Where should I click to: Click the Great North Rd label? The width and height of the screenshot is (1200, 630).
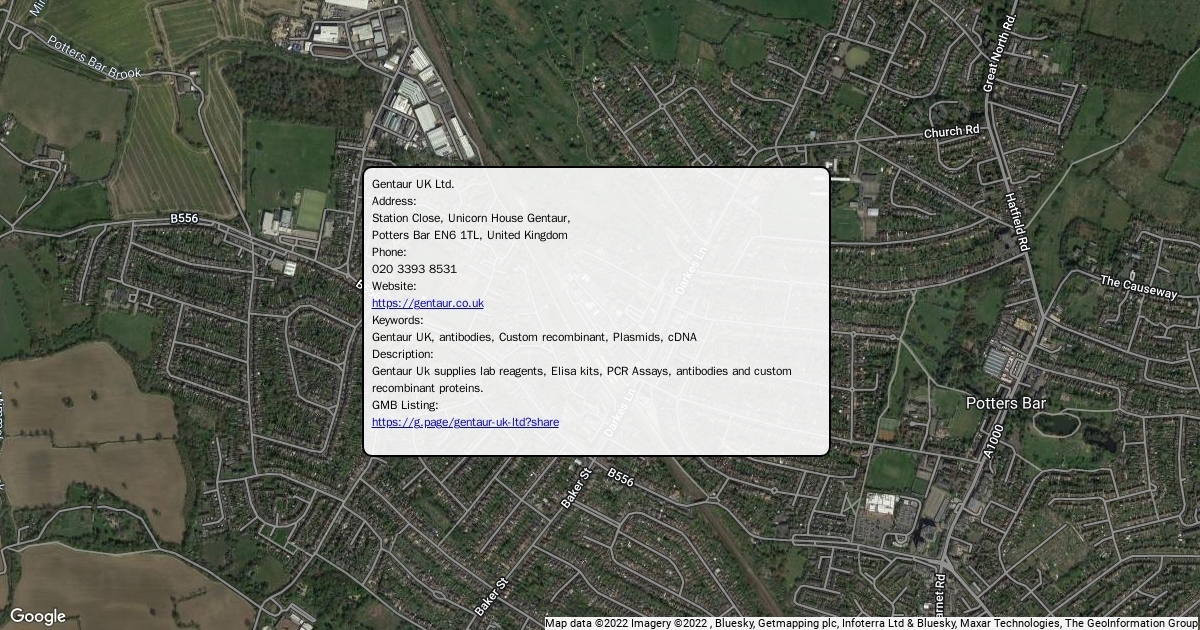point(999,55)
